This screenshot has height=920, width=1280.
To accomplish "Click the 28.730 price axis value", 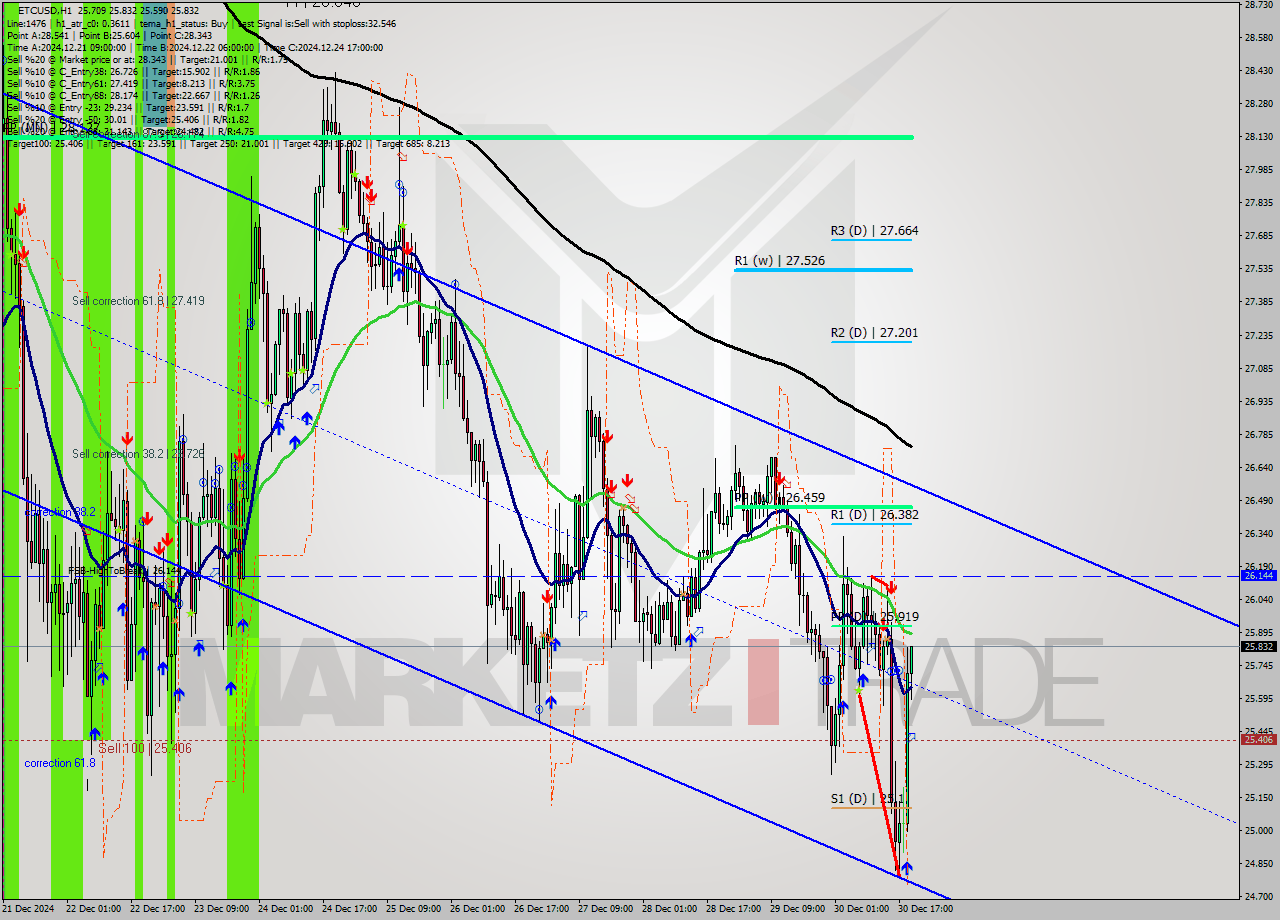I will click(1258, 5).
